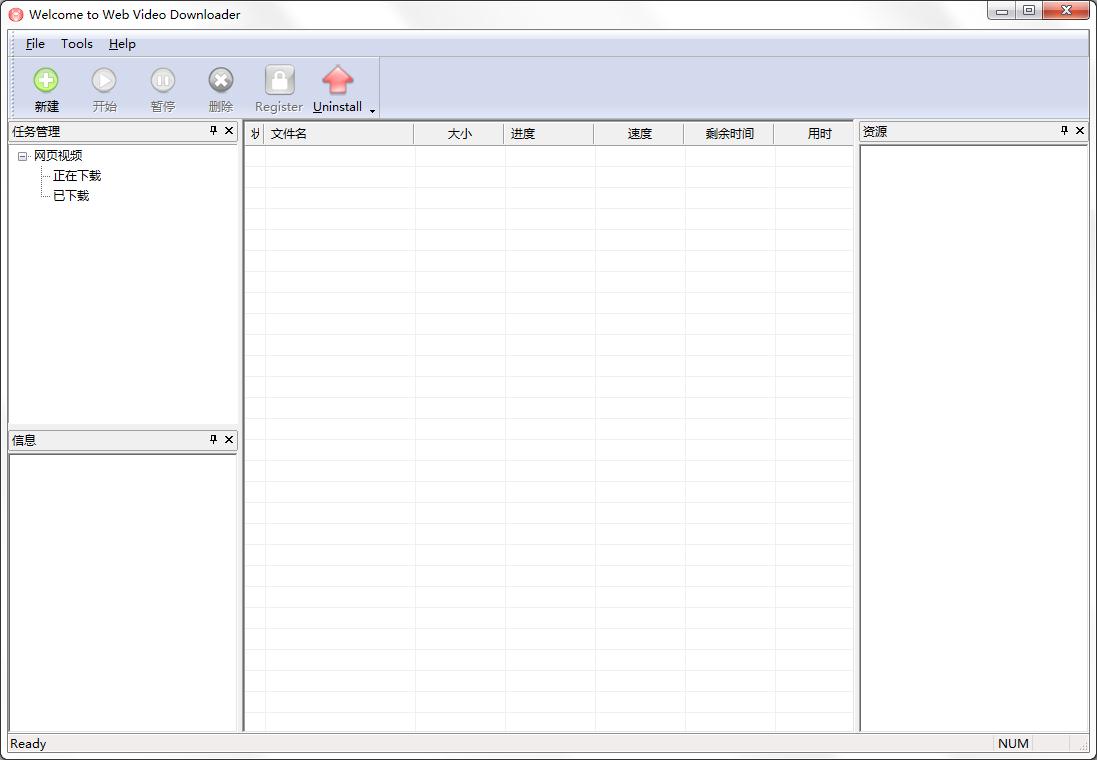
Task: Sort list by 文件名 column header
Action: pos(338,134)
